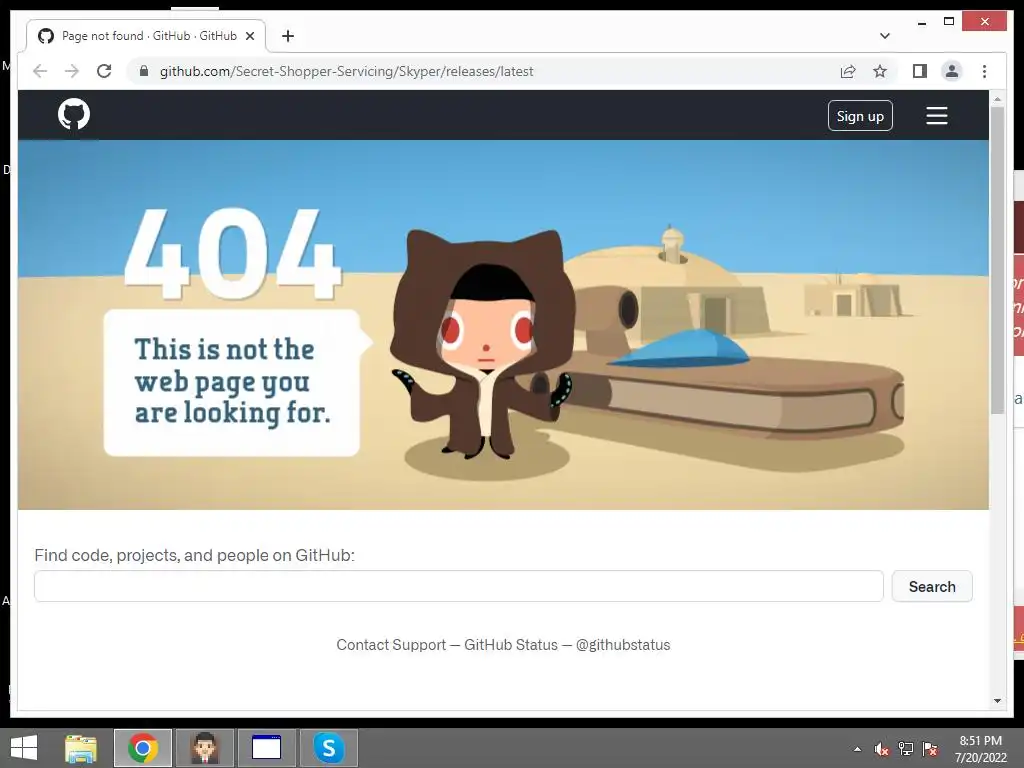
Task: Click the Sign up button
Action: (x=860, y=116)
